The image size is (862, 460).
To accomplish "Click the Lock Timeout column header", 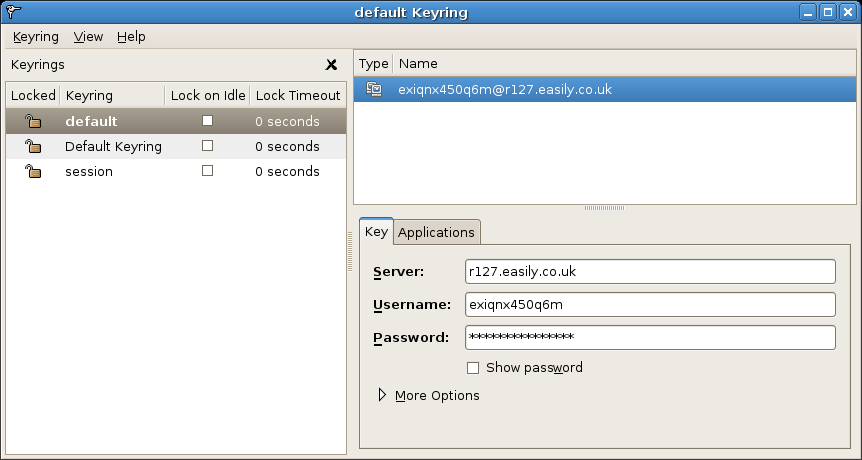I will 297,96.
